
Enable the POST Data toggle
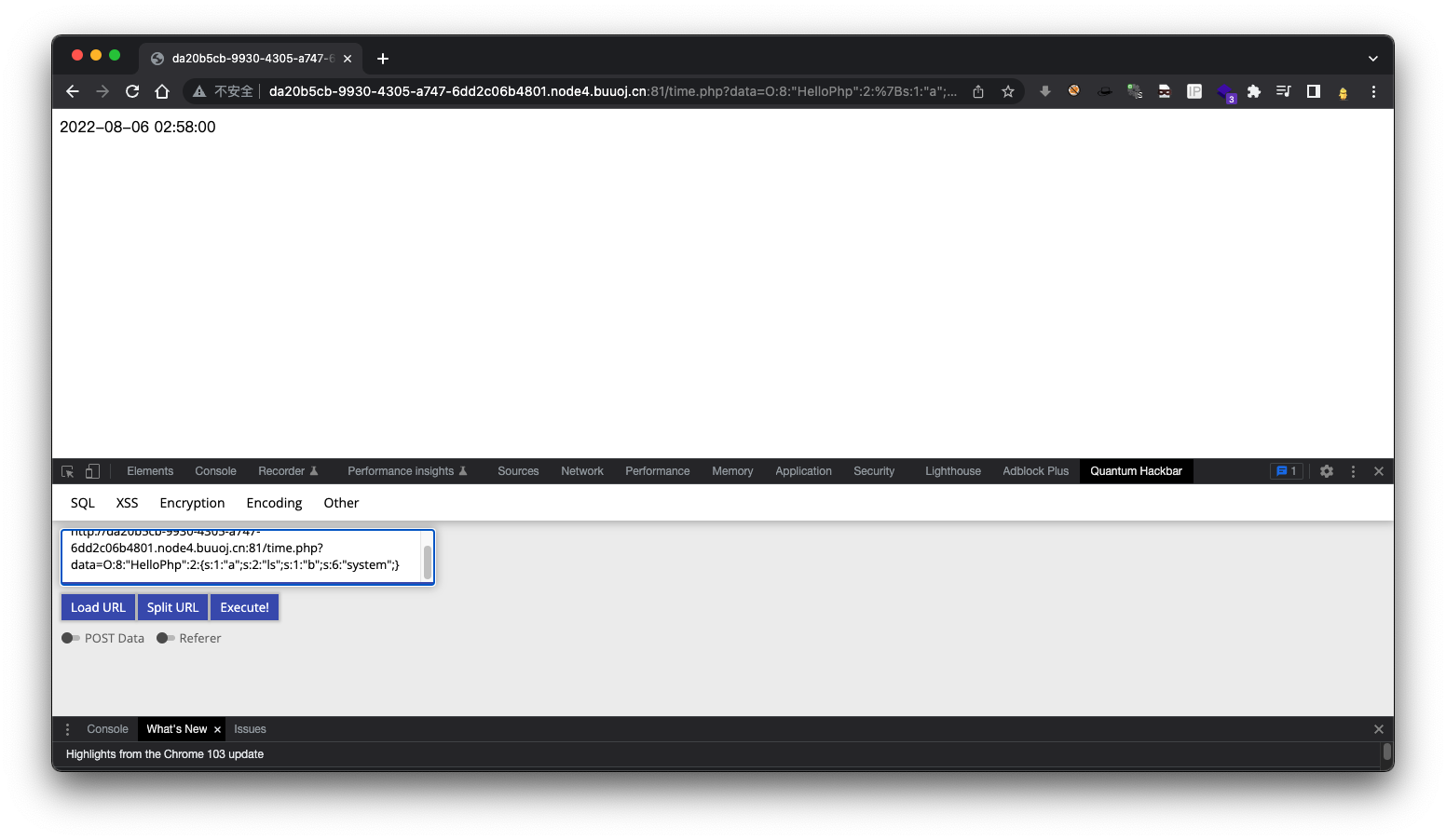71,638
